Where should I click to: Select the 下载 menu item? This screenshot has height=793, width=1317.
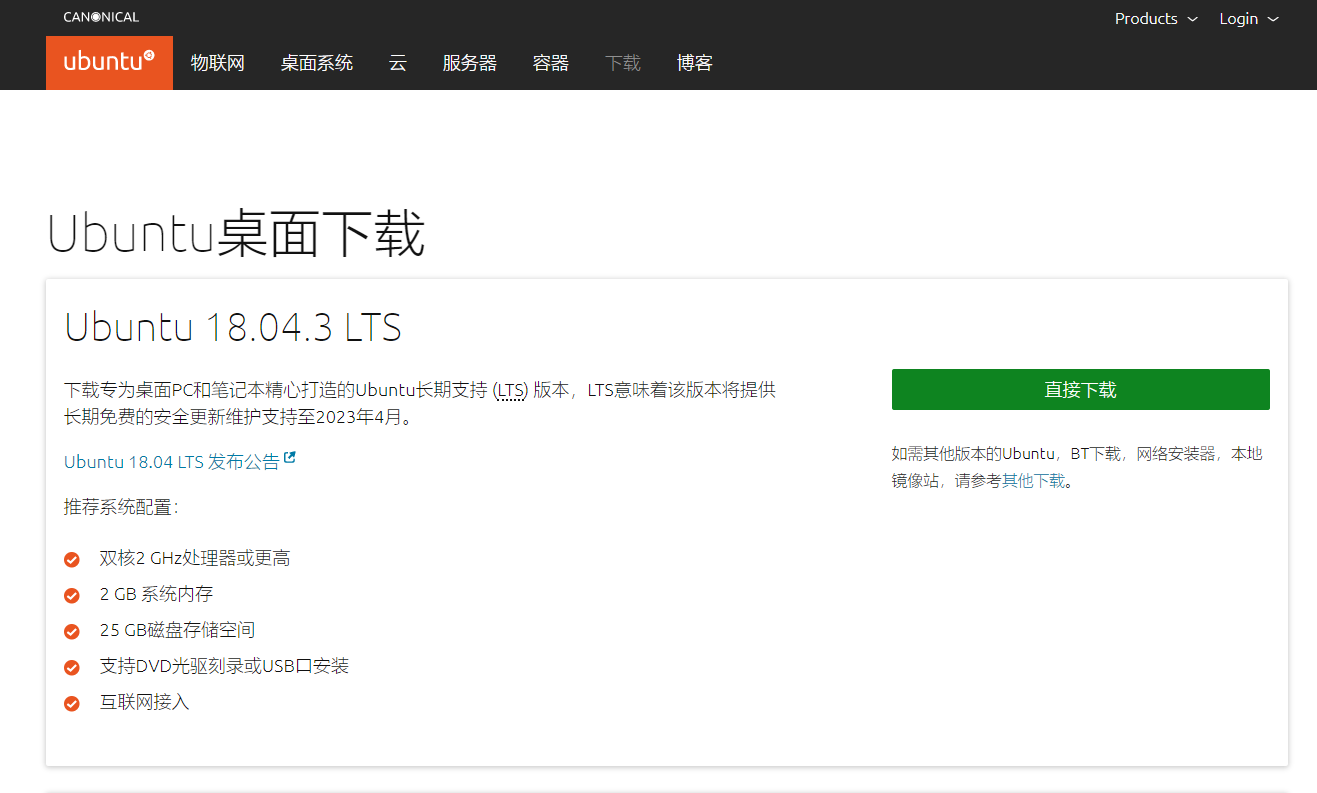click(623, 63)
